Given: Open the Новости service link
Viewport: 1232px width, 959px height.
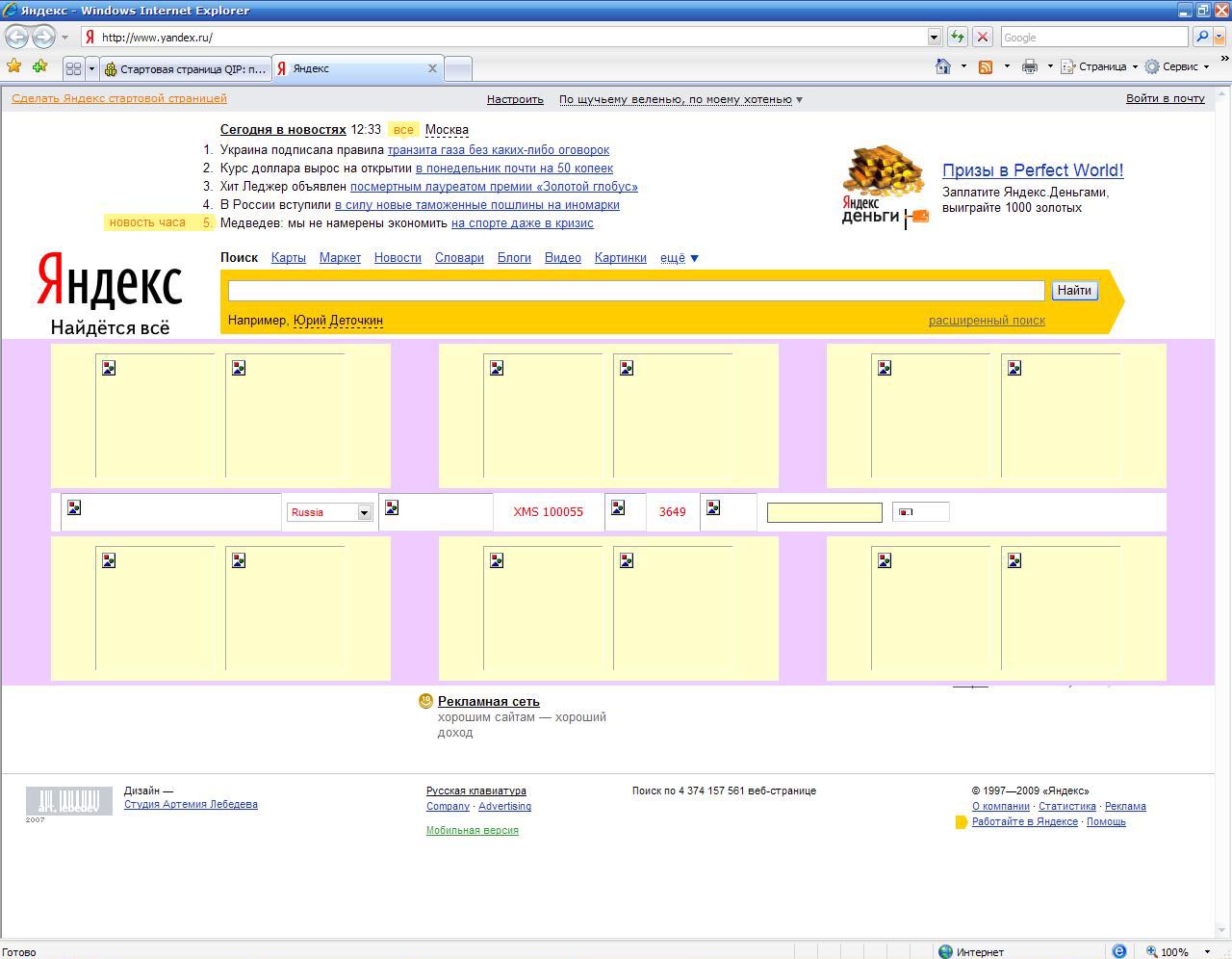Looking at the screenshot, I should tap(398, 258).
